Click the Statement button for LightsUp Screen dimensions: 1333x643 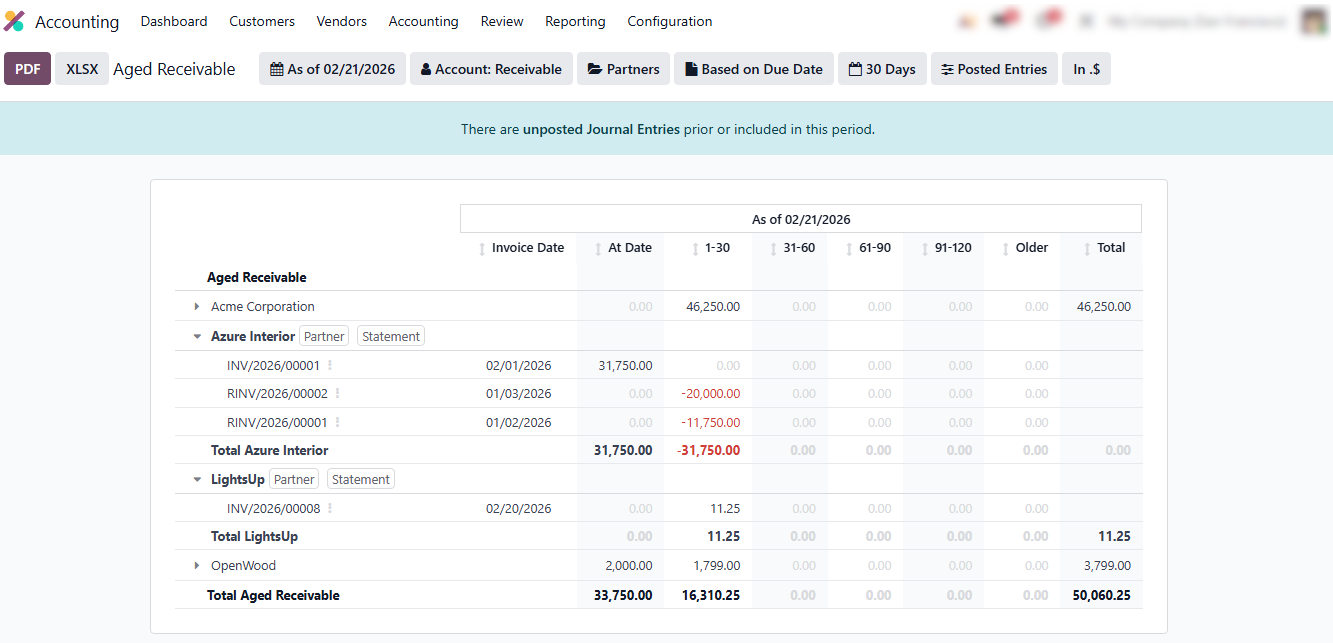pos(360,480)
